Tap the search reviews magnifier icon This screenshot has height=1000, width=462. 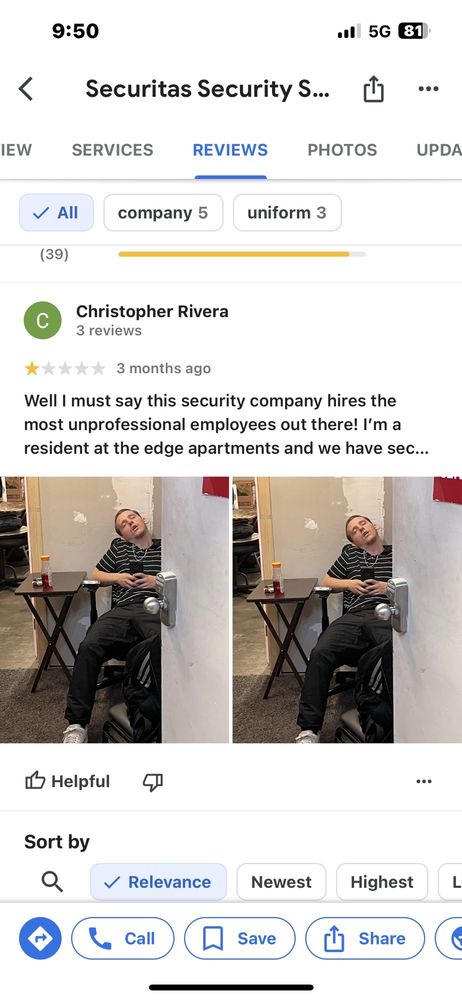(x=52, y=882)
